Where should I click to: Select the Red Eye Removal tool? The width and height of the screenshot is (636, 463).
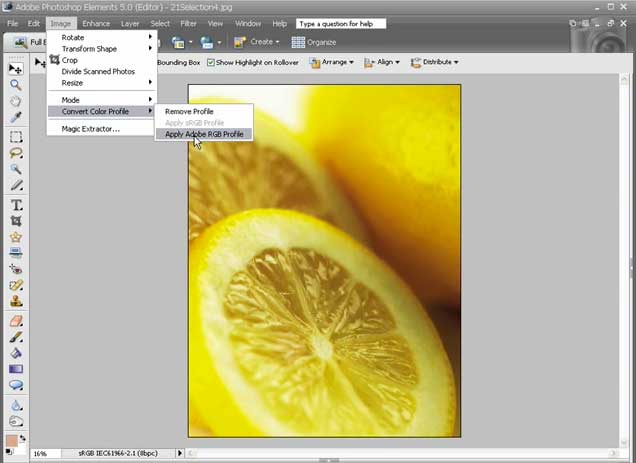tap(16, 269)
